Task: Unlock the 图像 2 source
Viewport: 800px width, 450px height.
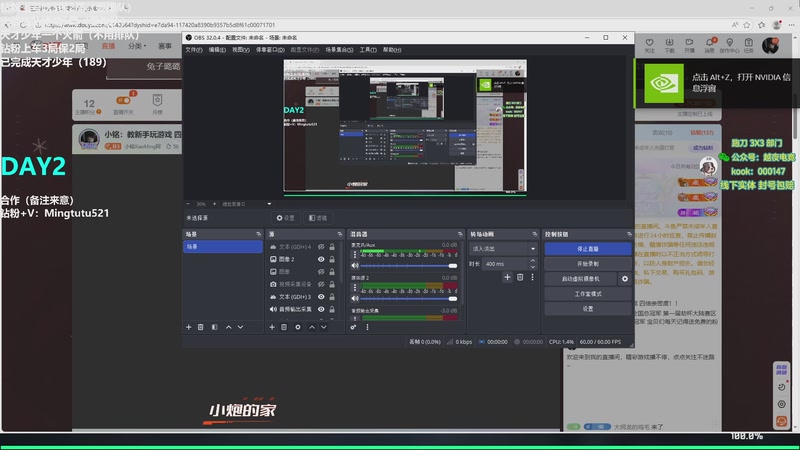Action: click(332, 259)
